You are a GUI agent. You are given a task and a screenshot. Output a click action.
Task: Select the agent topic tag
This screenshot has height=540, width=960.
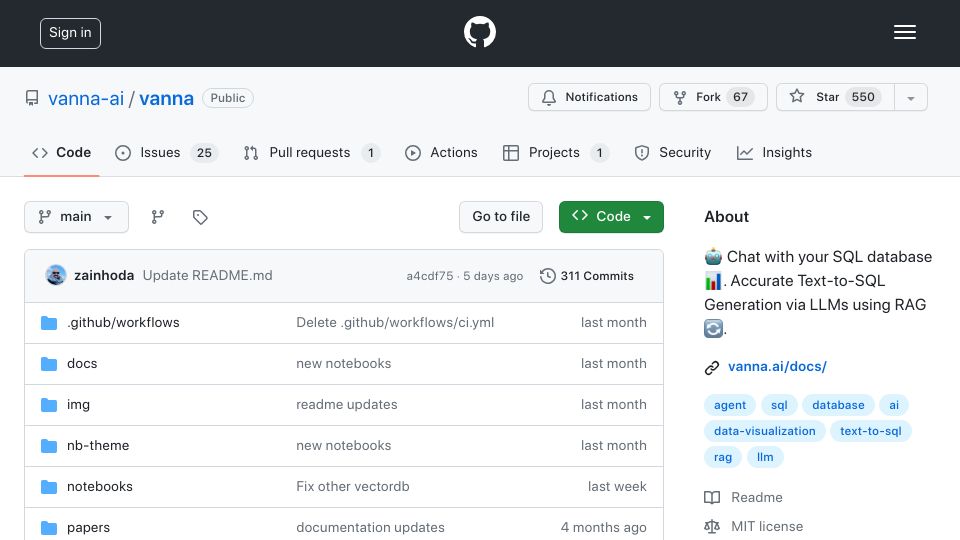tap(730, 405)
